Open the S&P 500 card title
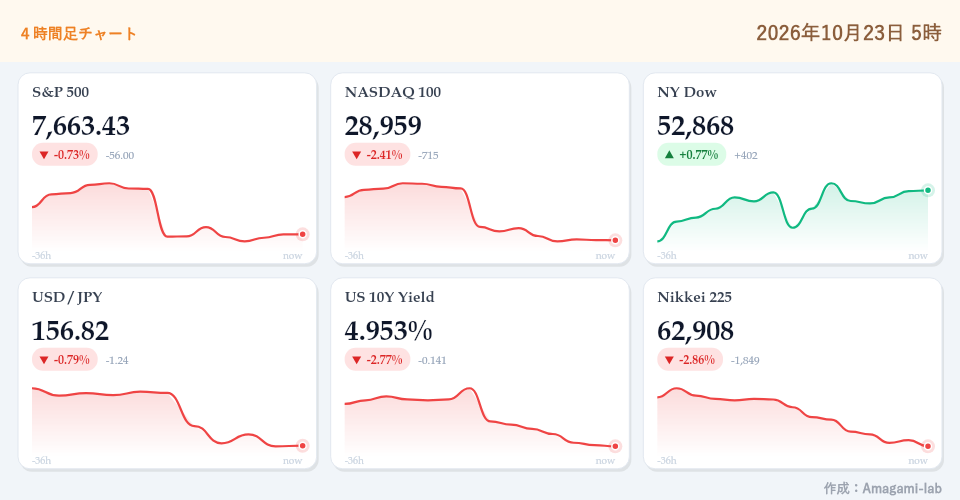 [61, 92]
